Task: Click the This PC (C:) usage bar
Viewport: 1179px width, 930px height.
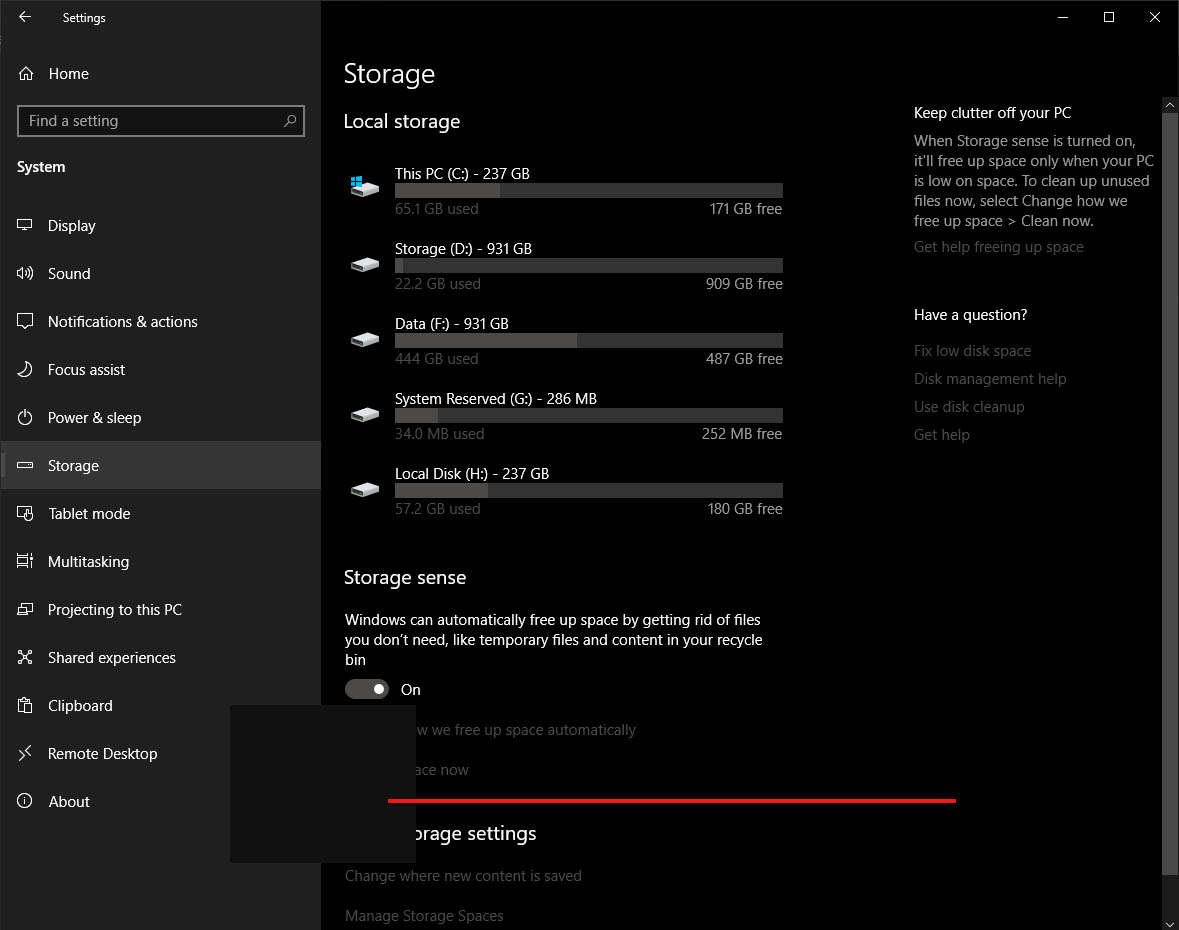Action: click(x=589, y=190)
